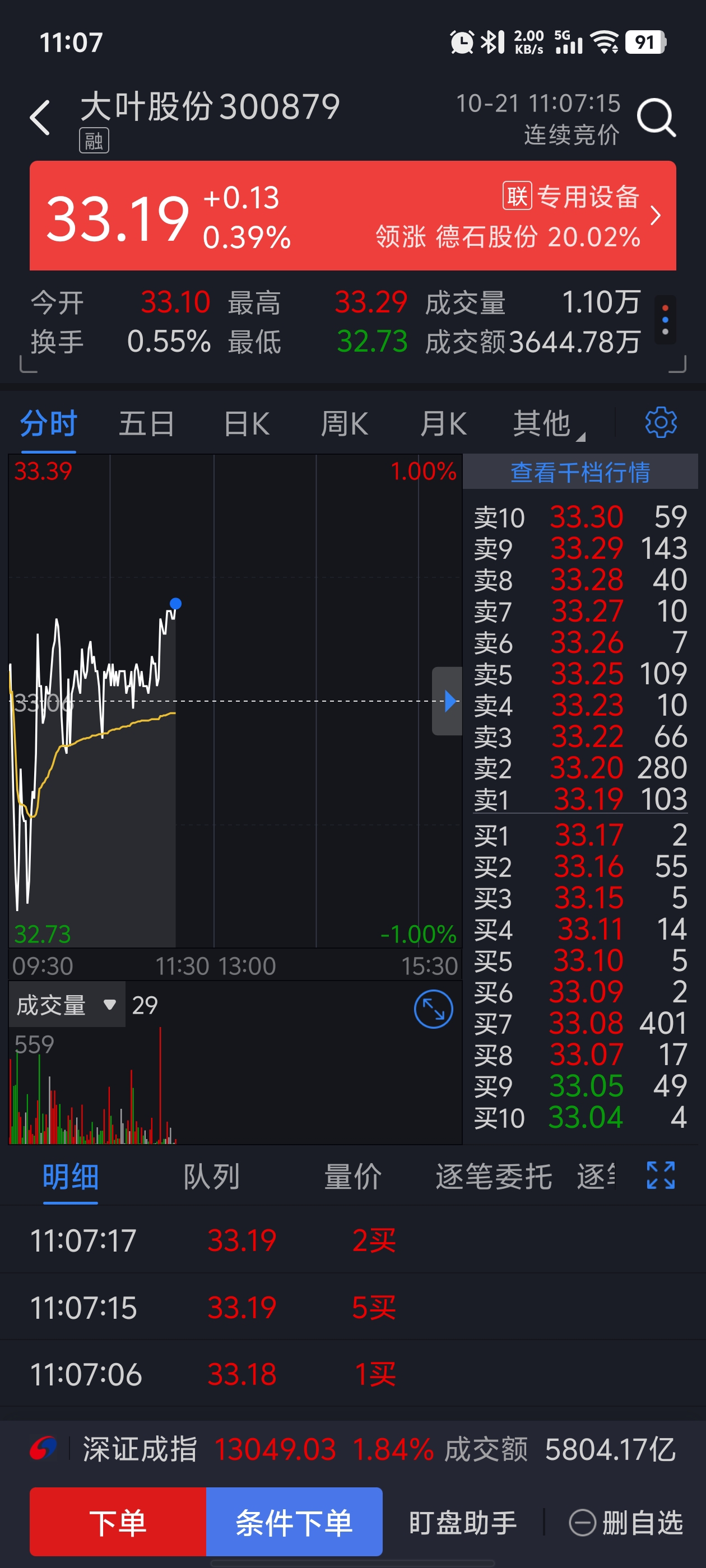Tap the right chevron on red banner
The image size is (706, 1568).
pos(656,216)
